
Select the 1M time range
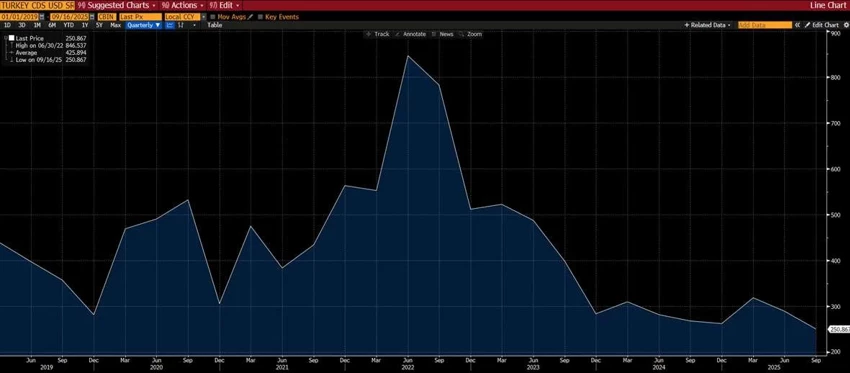point(37,25)
